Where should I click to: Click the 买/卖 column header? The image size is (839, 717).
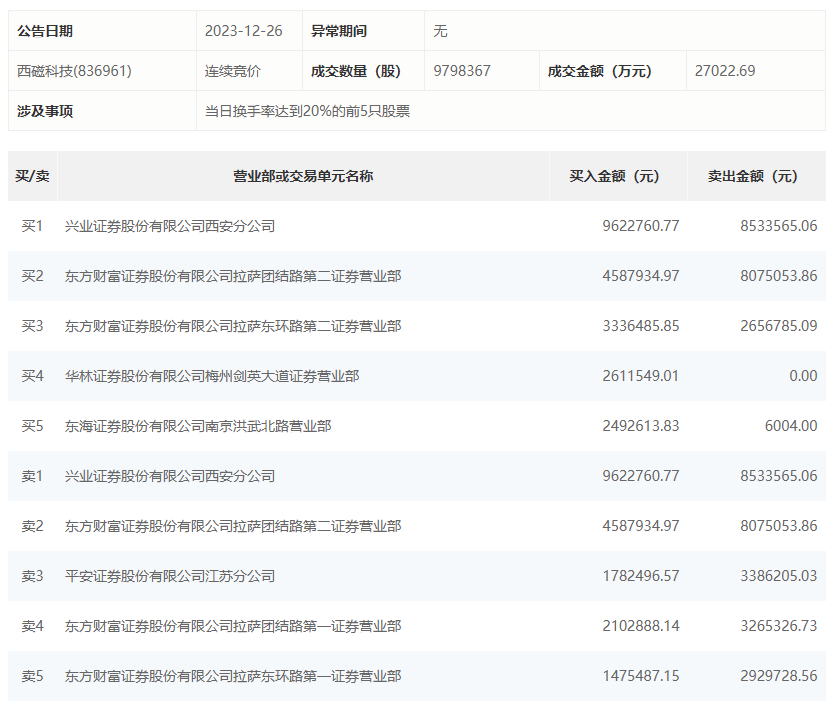point(33,176)
